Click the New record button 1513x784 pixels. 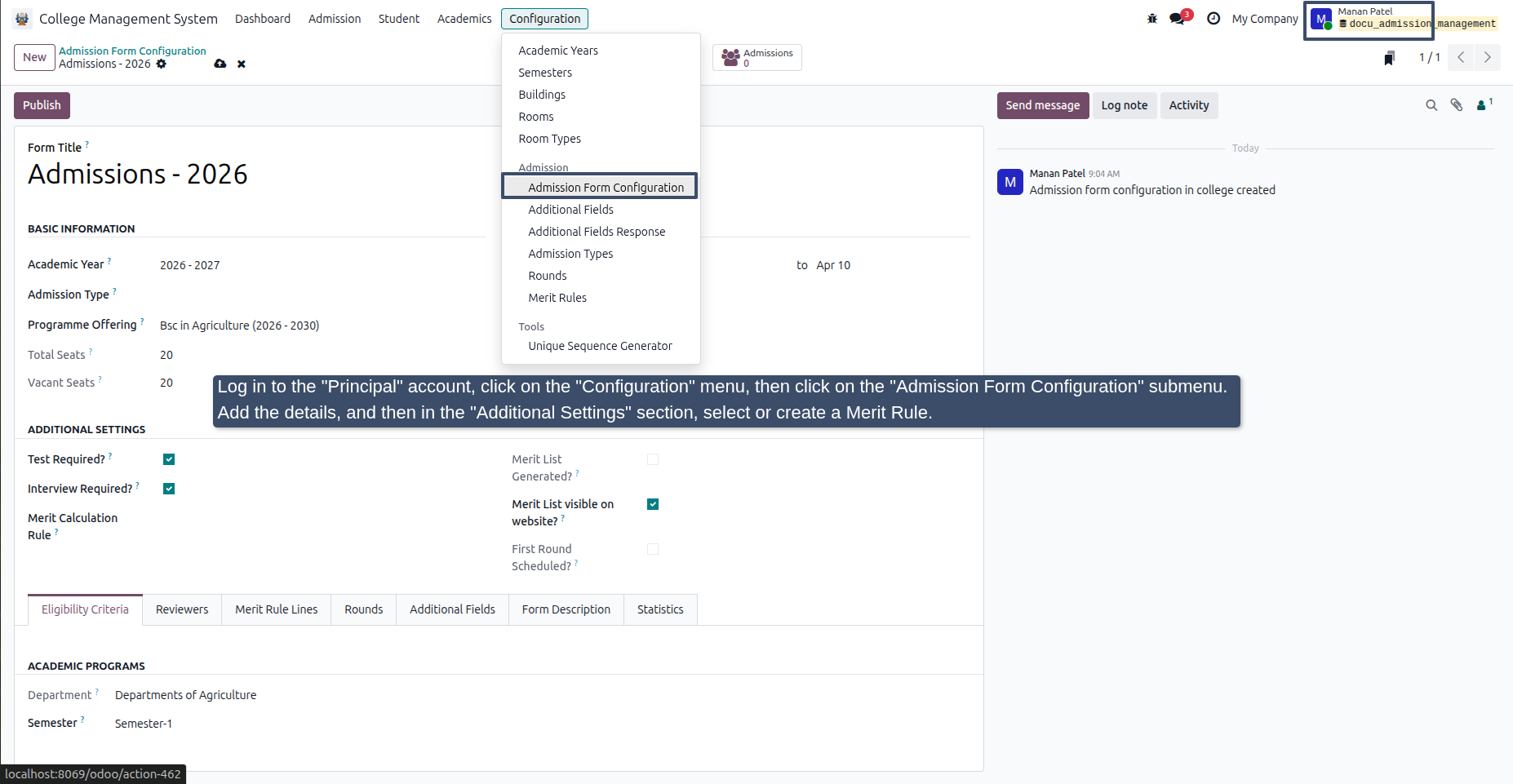point(34,57)
